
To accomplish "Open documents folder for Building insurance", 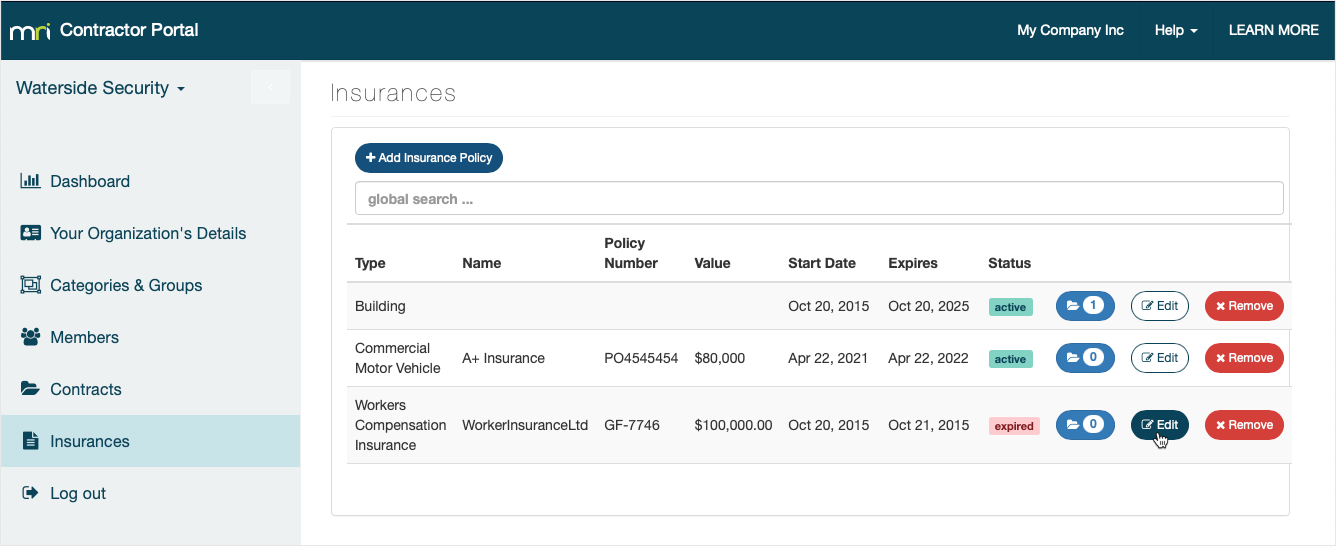I will click(x=1085, y=306).
